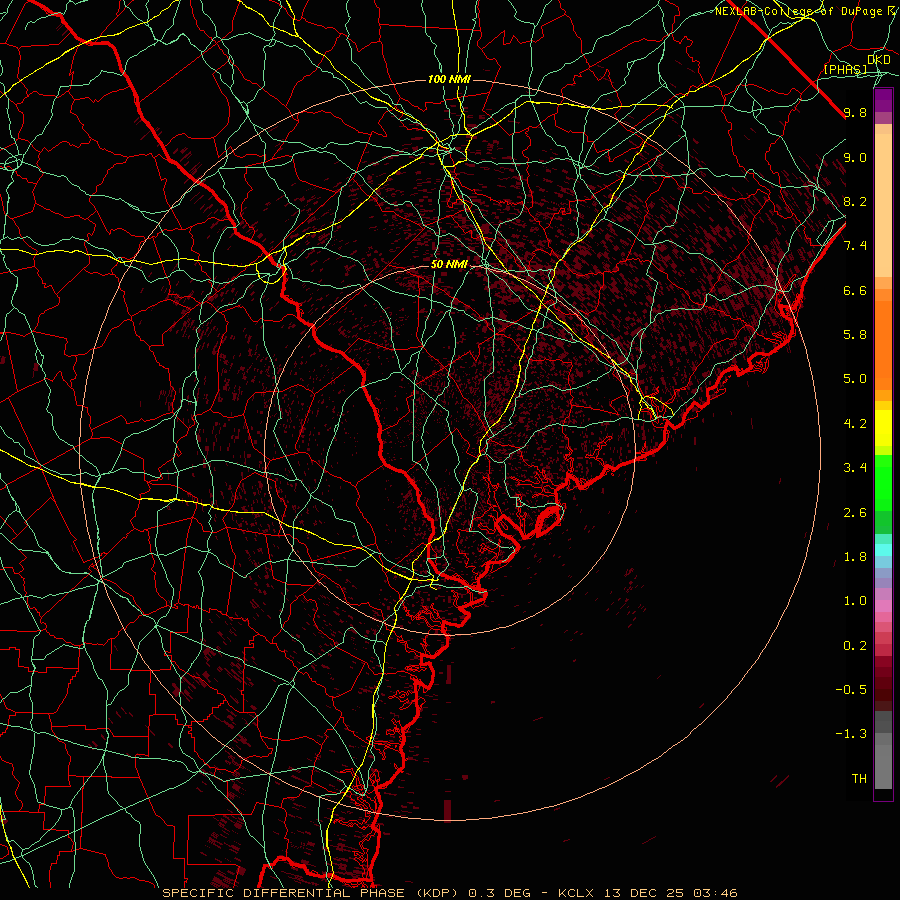Pick the bright green colorbar segment
This screenshot has height=900, width=900.
tap(883, 482)
